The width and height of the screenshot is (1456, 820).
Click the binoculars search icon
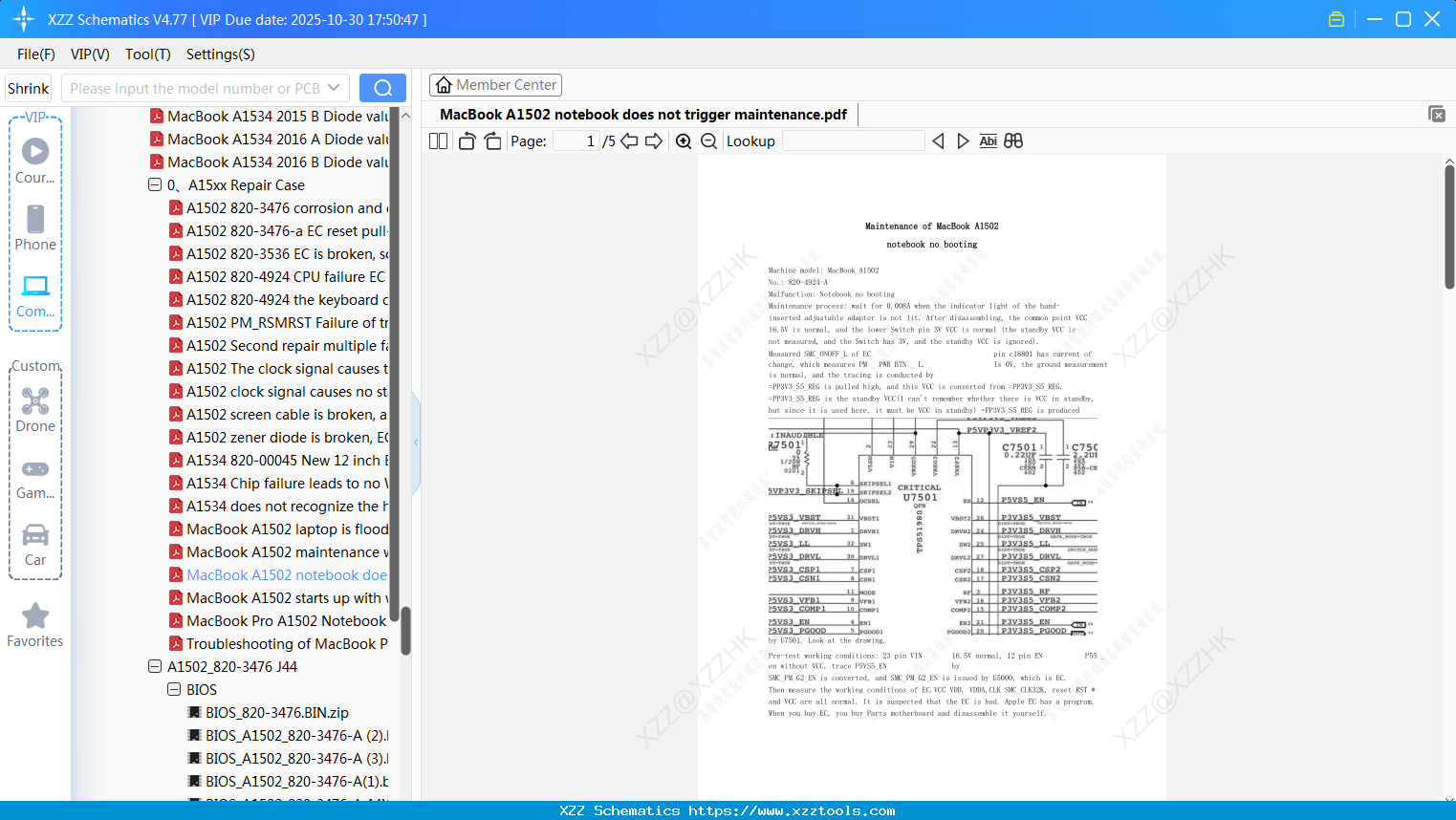(x=1013, y=141)
